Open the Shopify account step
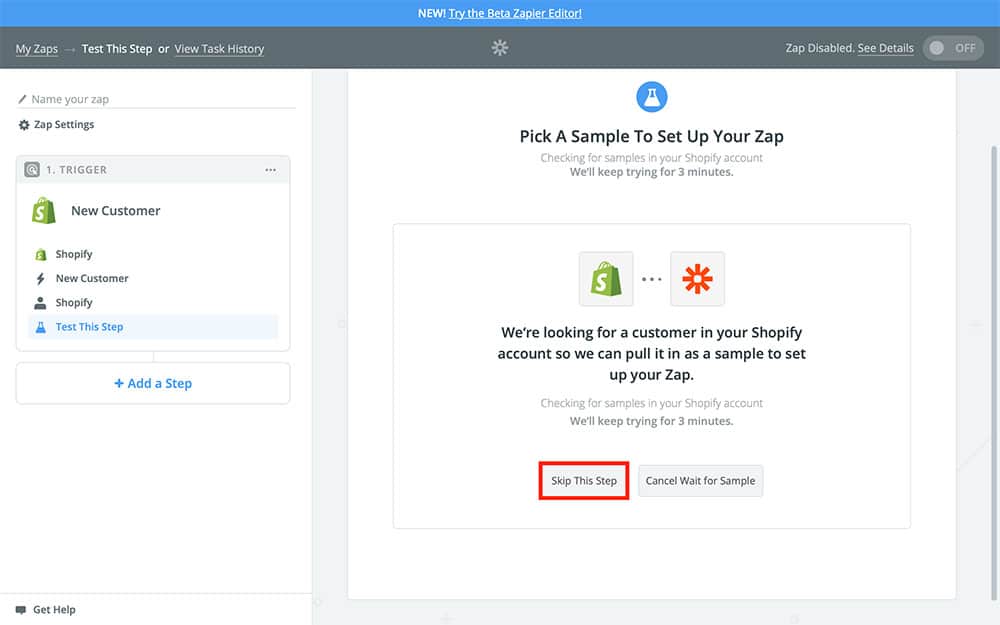1000x625 pixels. 74,302
